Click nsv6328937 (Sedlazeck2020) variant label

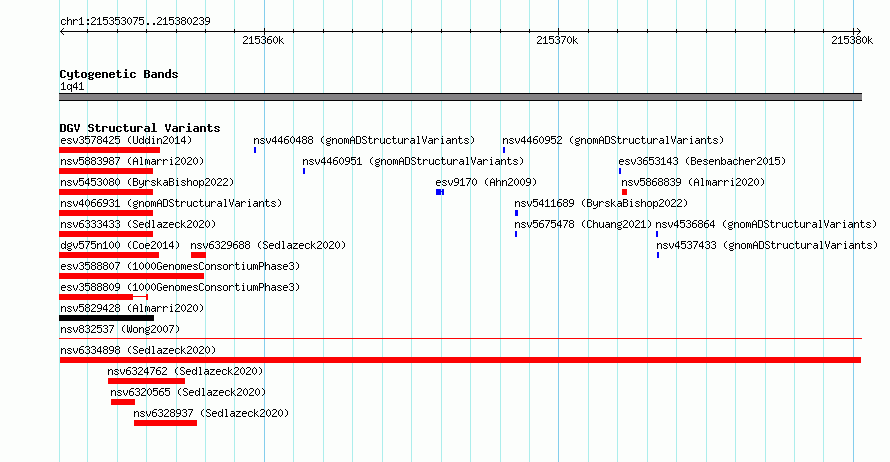[x=211, y=413]
